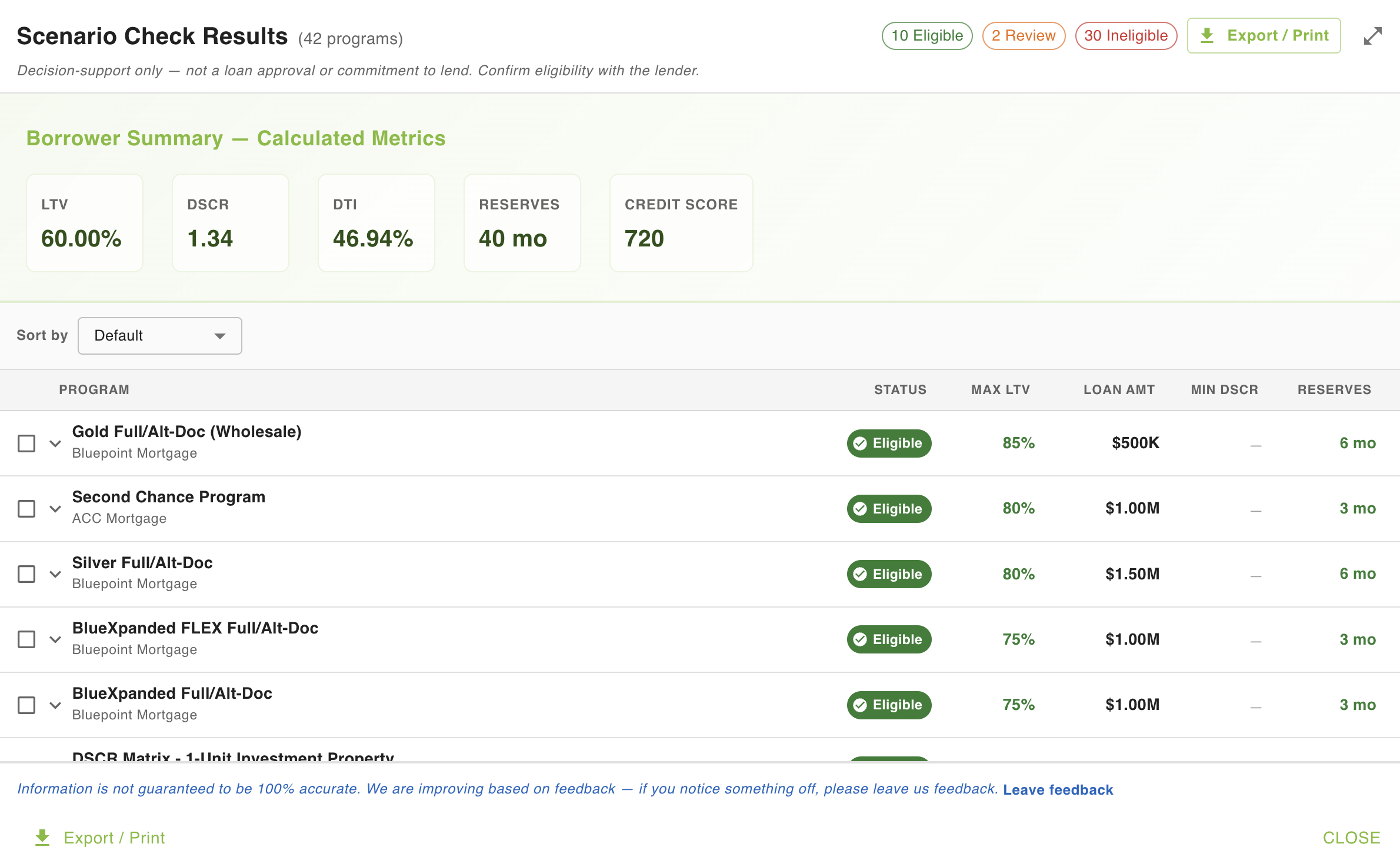1400x867 pixels.
Task: Click the download icon beside top Export / Print
Action: 1208,35
